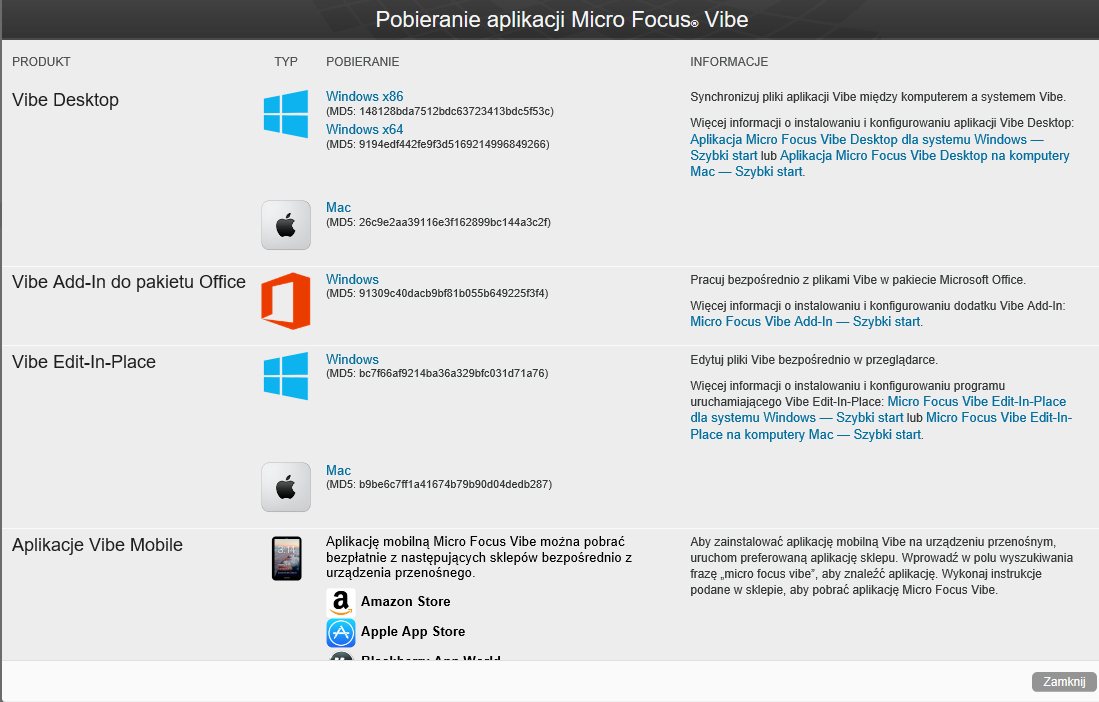Click the Apple Mac icon for Vibe Edit-In-Place
The height and width of the screenshot is (702, 1099).
(286, 487)
